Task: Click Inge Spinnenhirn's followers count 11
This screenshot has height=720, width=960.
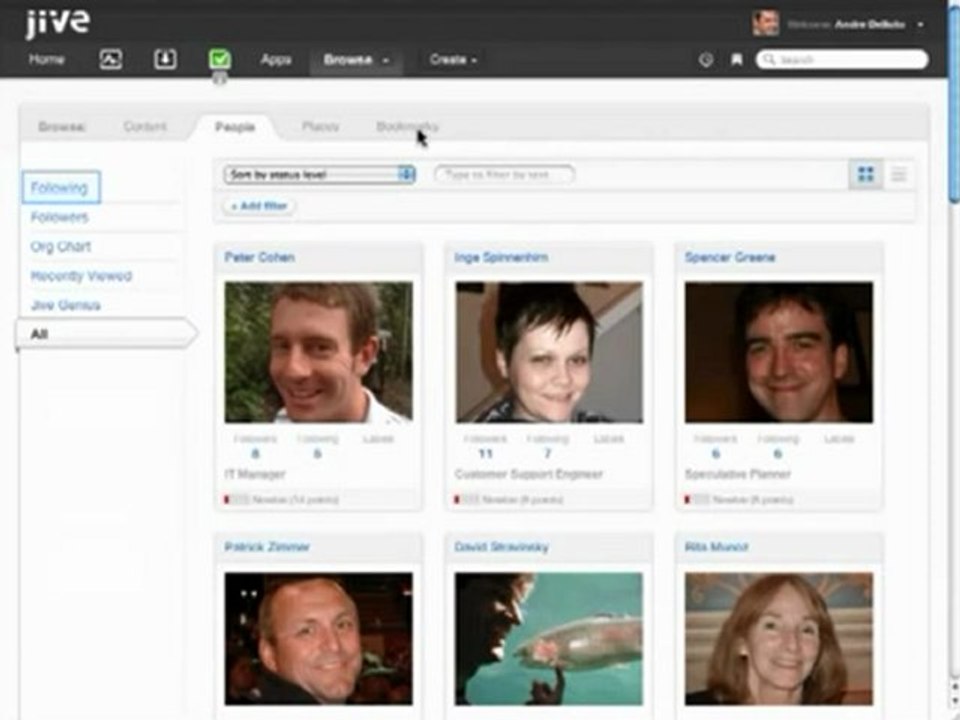Action: click(x=486, y=454)
